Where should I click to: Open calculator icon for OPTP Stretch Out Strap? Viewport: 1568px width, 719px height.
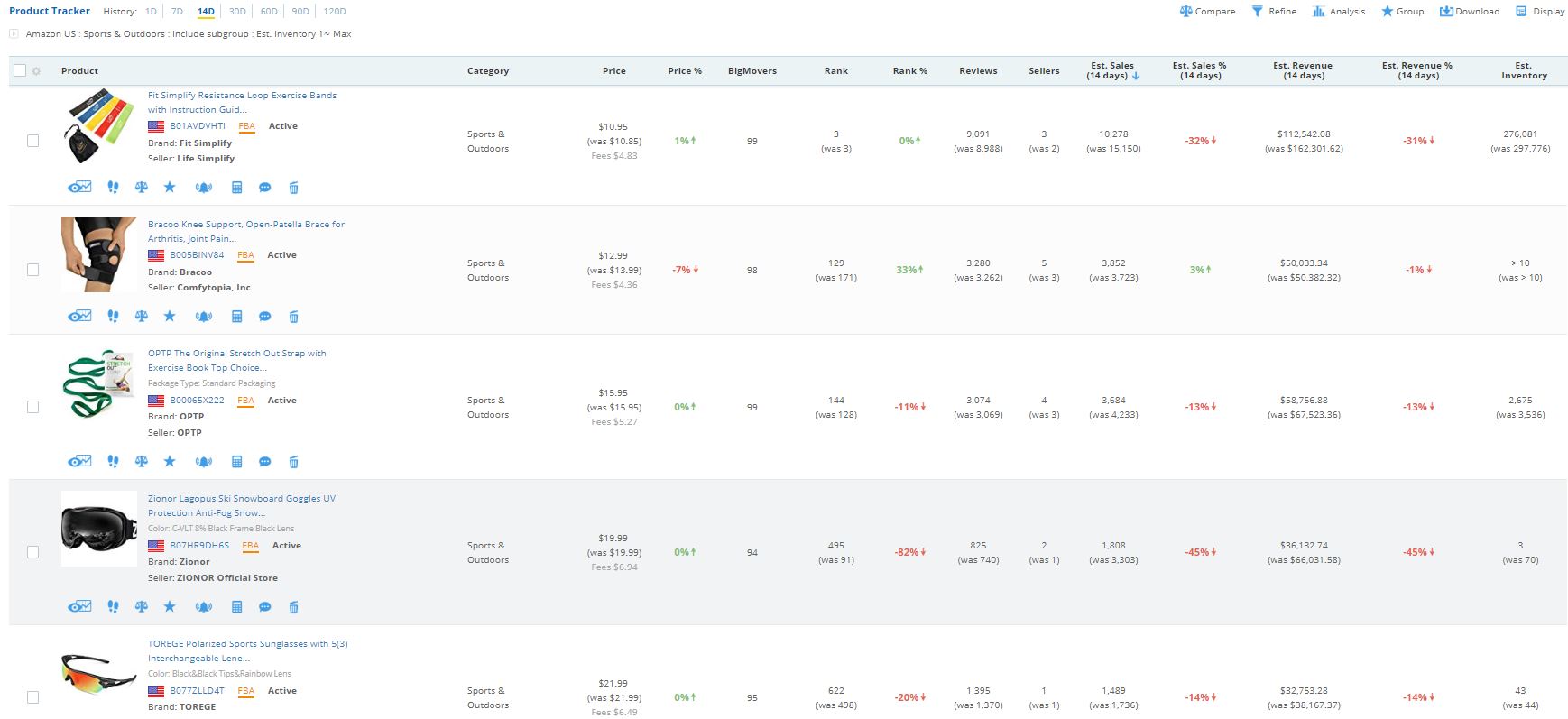pyautogui.click(x=237, y=462)
